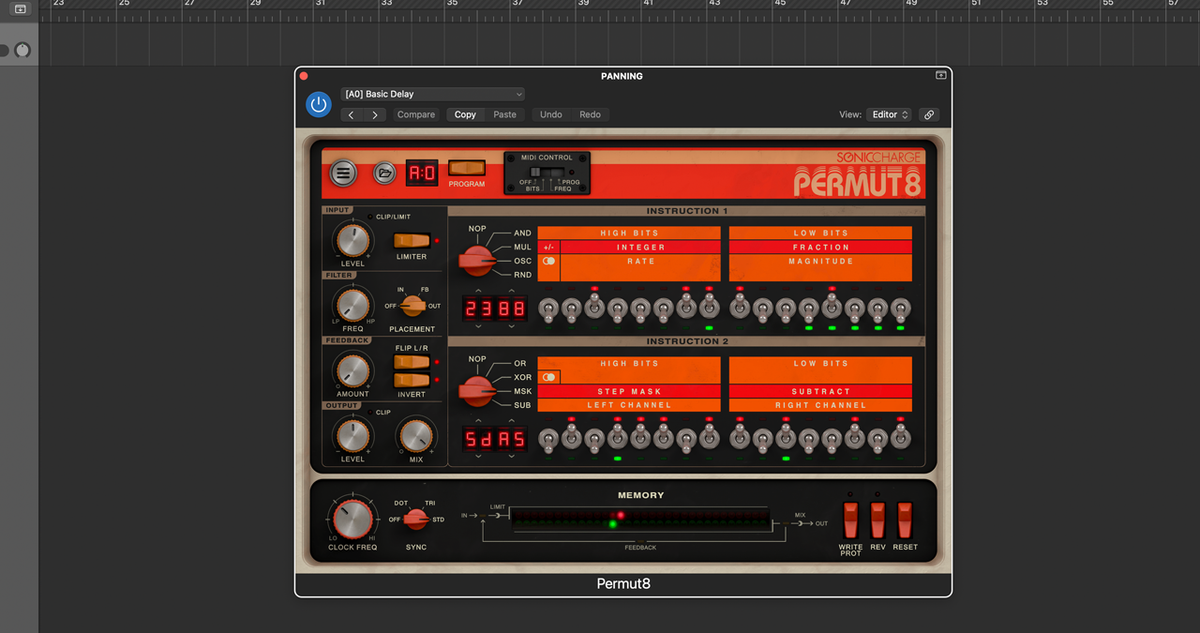The image size is (1200, 633).
Task: Open the [A0] Basic Delay preset dropdown
Action: pos(432,93)
